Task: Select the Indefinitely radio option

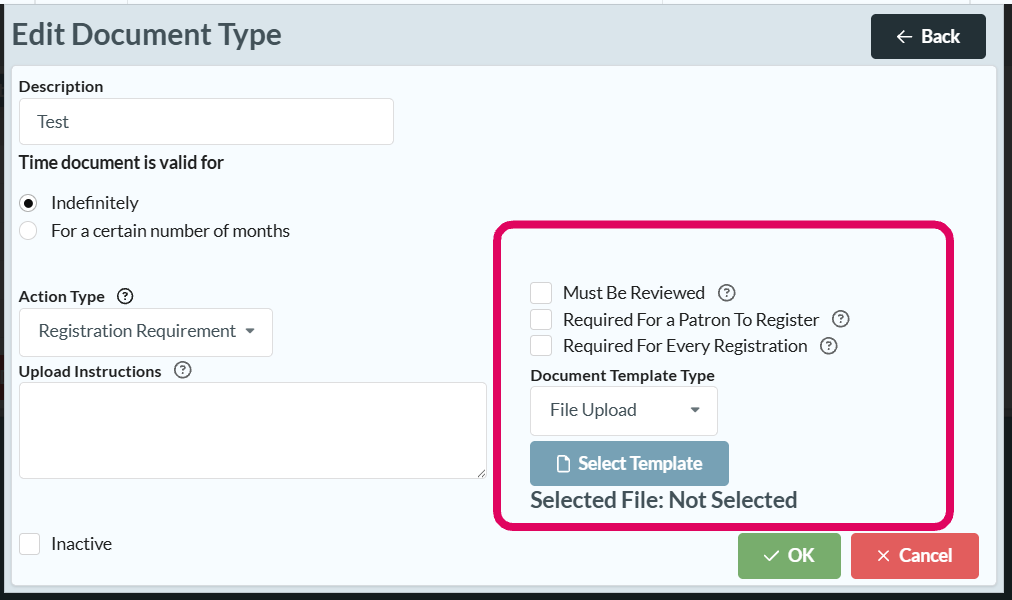Action: [x=30, y=203]
